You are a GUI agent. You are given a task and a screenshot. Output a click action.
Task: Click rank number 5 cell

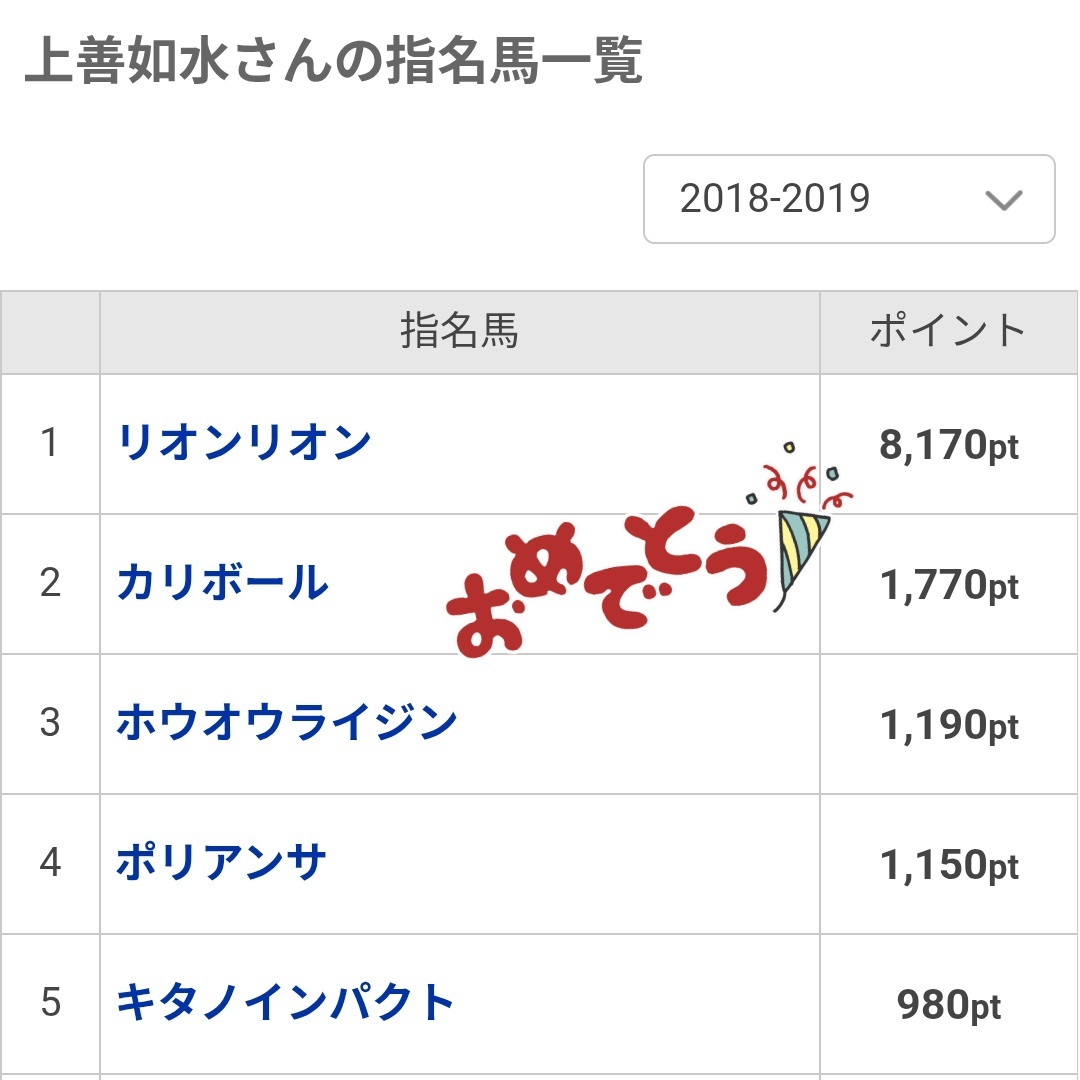click(50, 1003)
